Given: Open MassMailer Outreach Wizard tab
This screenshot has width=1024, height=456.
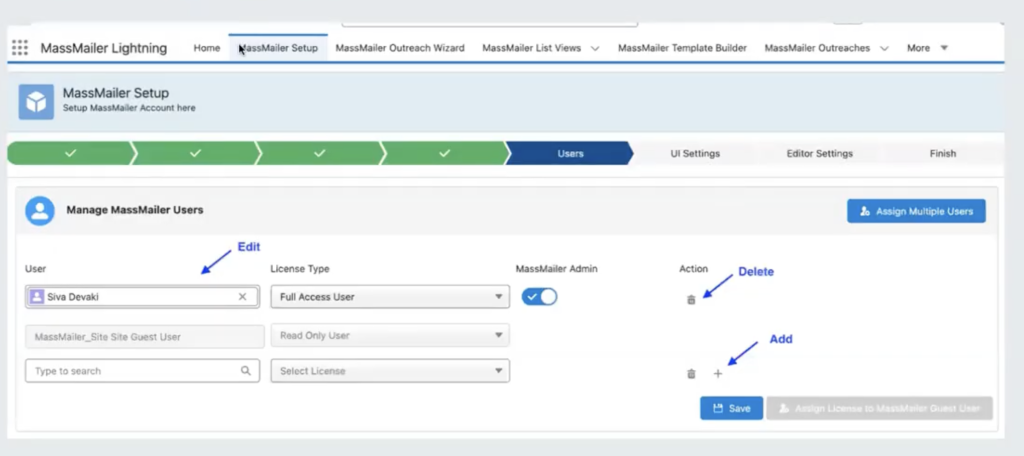Looking at the screenshot, I should tap(400, 48).
